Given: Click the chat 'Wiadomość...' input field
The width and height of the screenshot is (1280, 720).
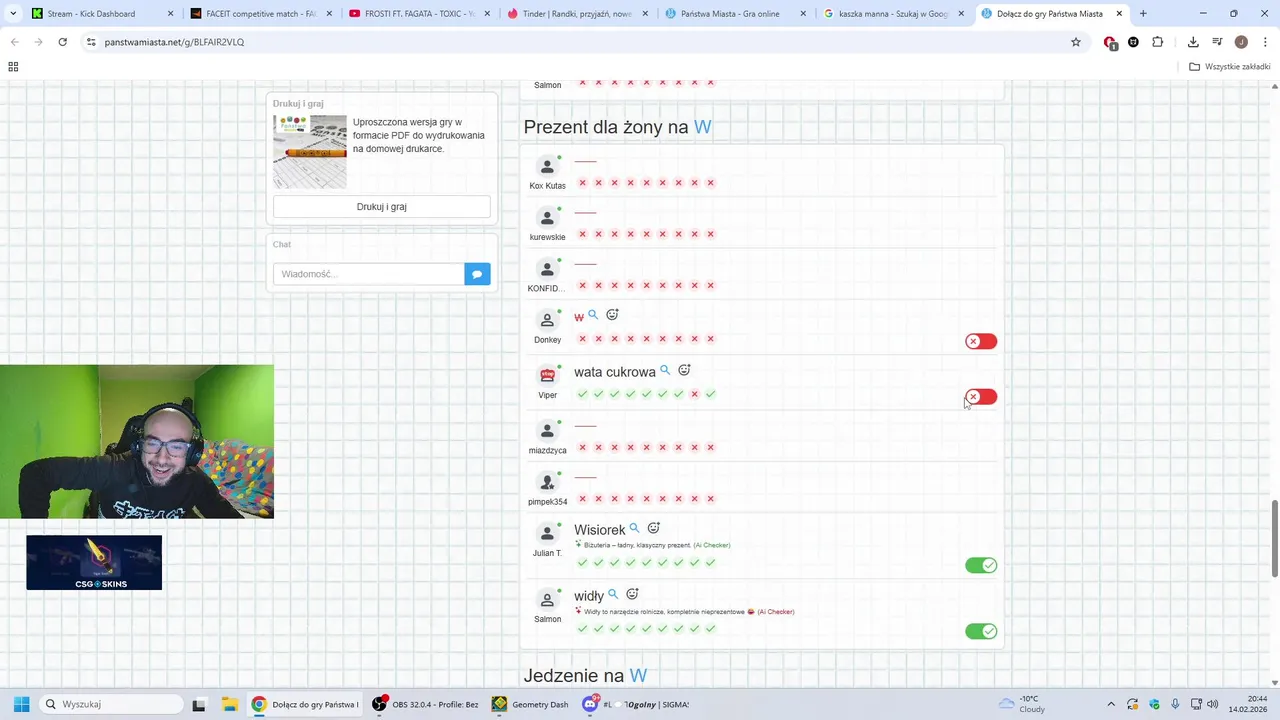Looking at the screenshot, I should [x=368, y=274].
